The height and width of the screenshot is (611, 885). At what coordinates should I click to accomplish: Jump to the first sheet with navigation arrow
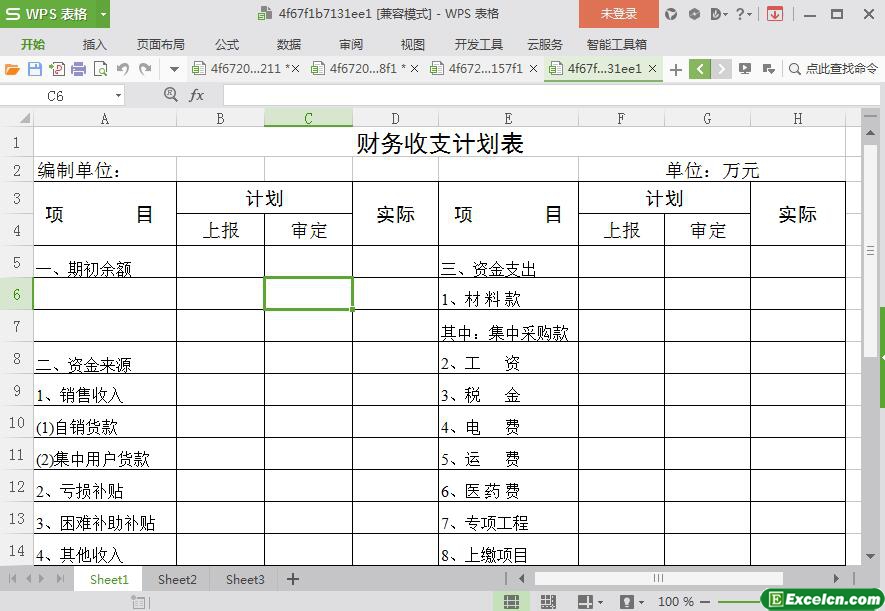pos(12,579)
